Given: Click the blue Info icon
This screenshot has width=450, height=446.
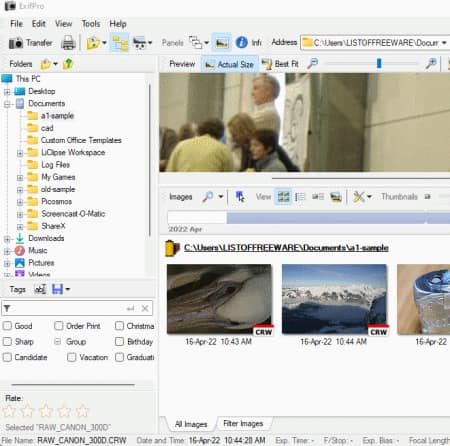Looking at the screenshot, I should (x=241, y=42).
